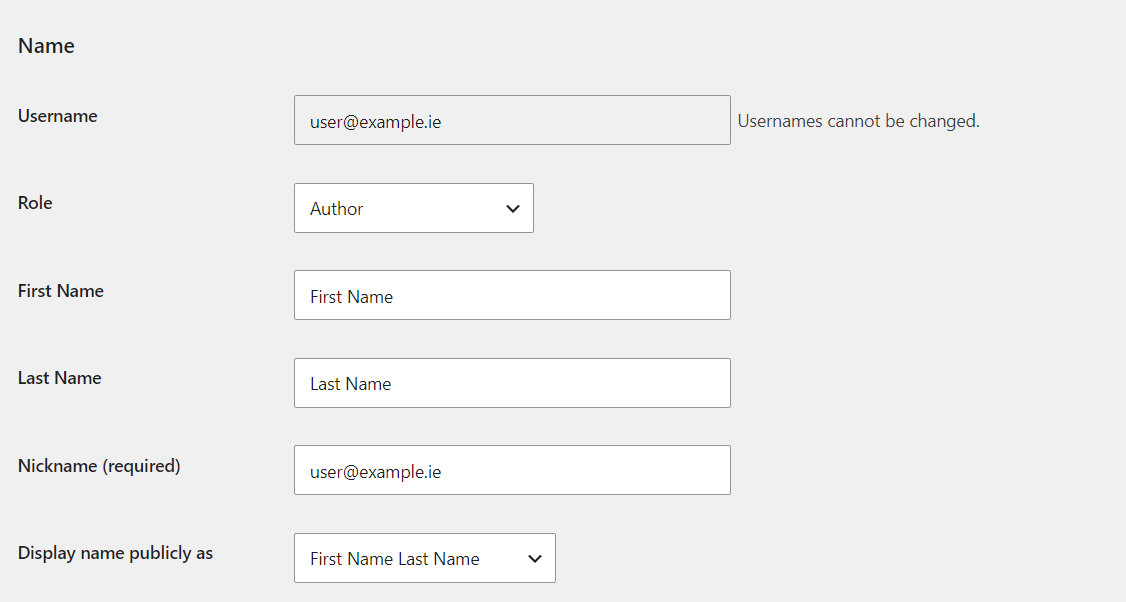
Task: Click the Name section heading
Action: tap(46, 46)
